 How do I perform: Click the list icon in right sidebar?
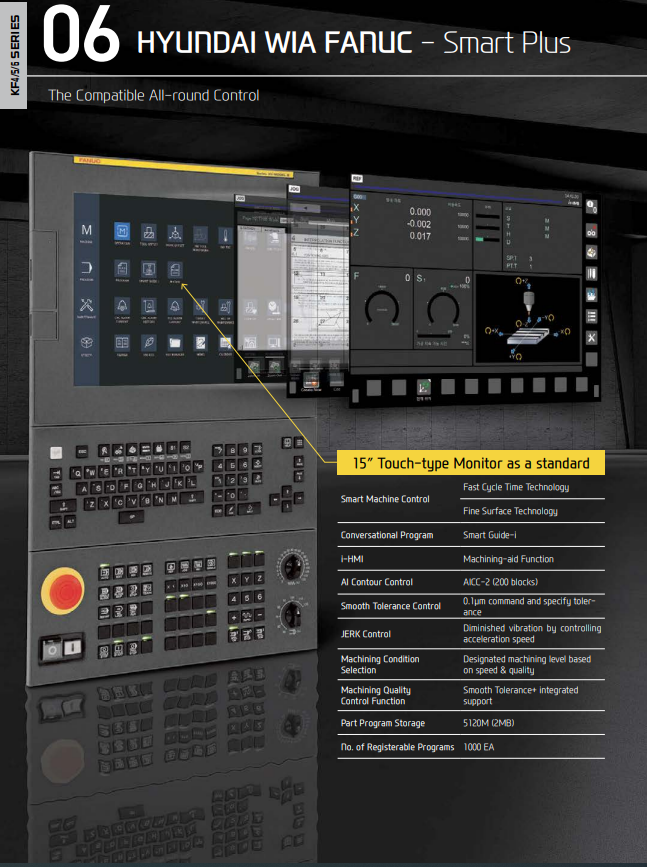591,316
